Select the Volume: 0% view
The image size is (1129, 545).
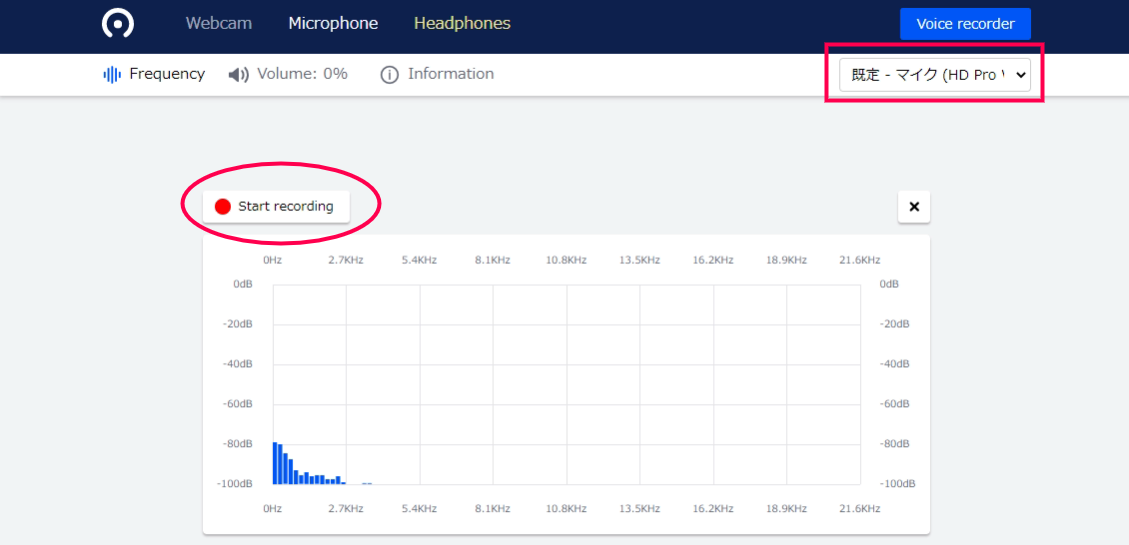coord(288,74)
